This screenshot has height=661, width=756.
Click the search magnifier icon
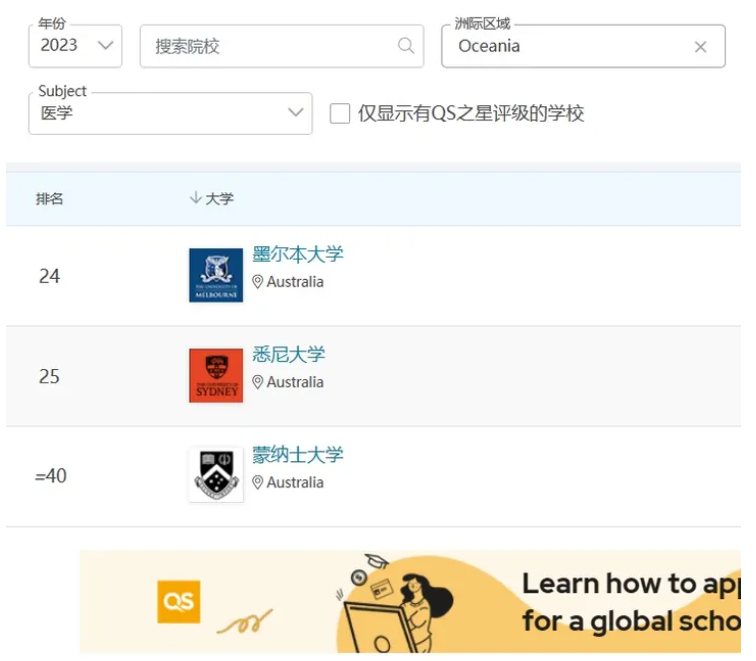pos(405,46)
